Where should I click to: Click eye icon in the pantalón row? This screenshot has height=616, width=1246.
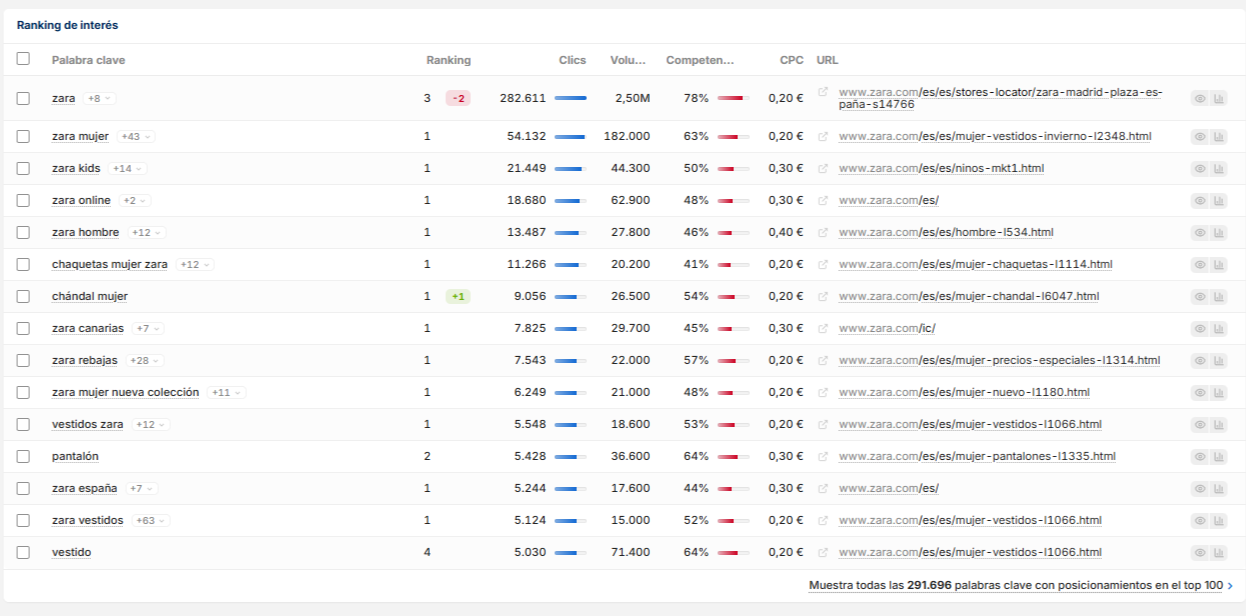point(1199,456)
